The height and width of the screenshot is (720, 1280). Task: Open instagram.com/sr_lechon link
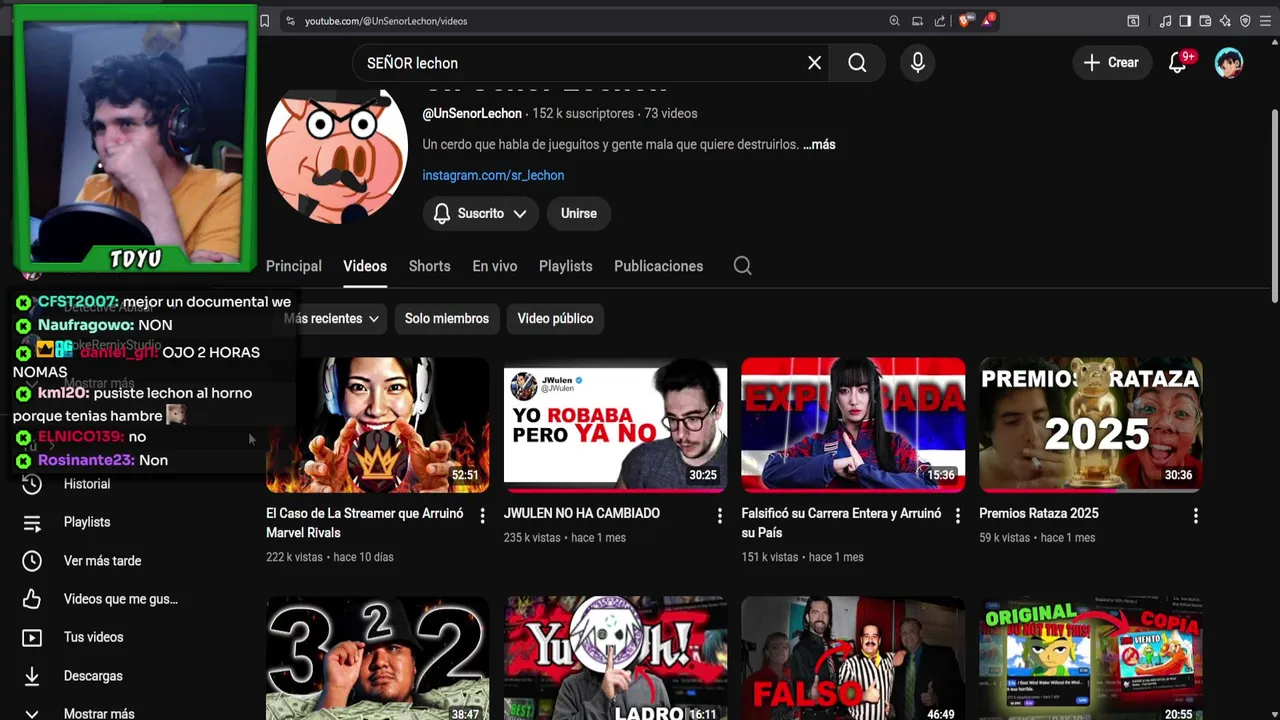pyautogui.click(x=493, y=175)
